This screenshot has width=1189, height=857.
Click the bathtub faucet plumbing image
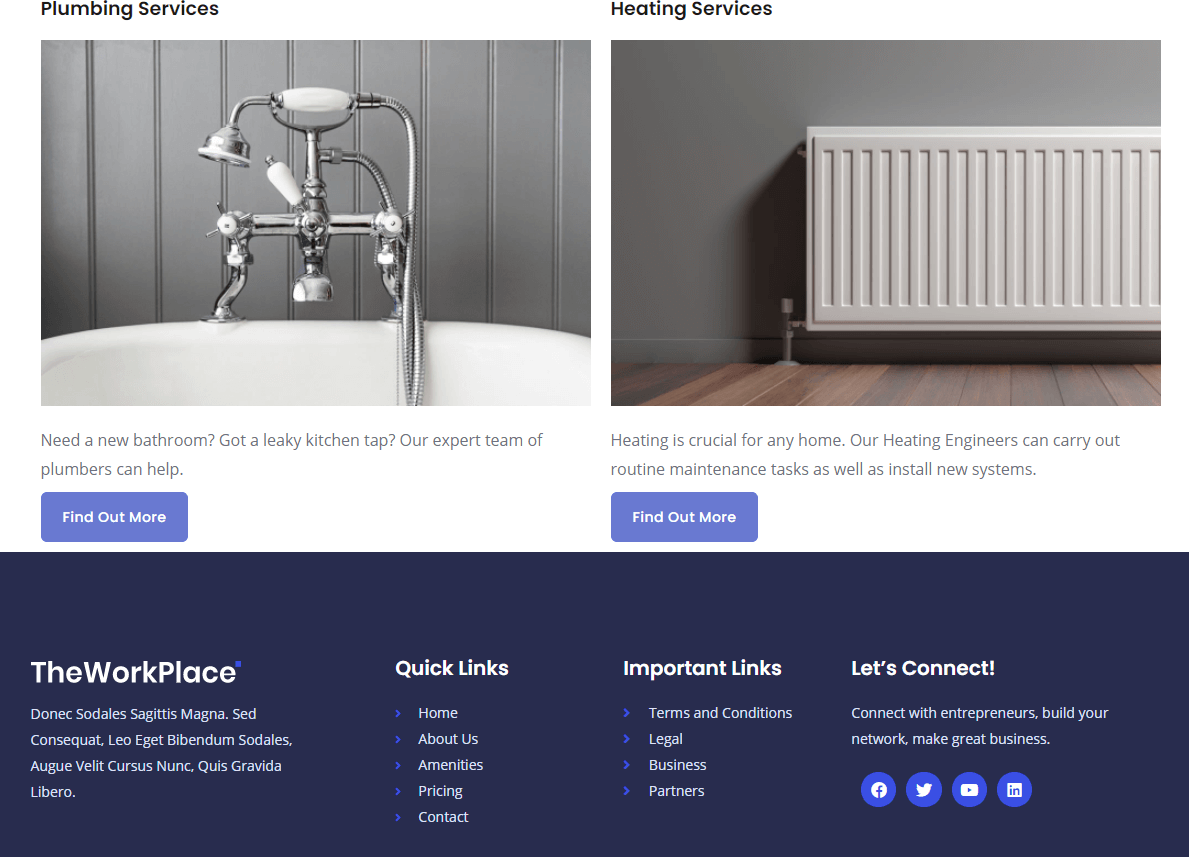point(315,223)
